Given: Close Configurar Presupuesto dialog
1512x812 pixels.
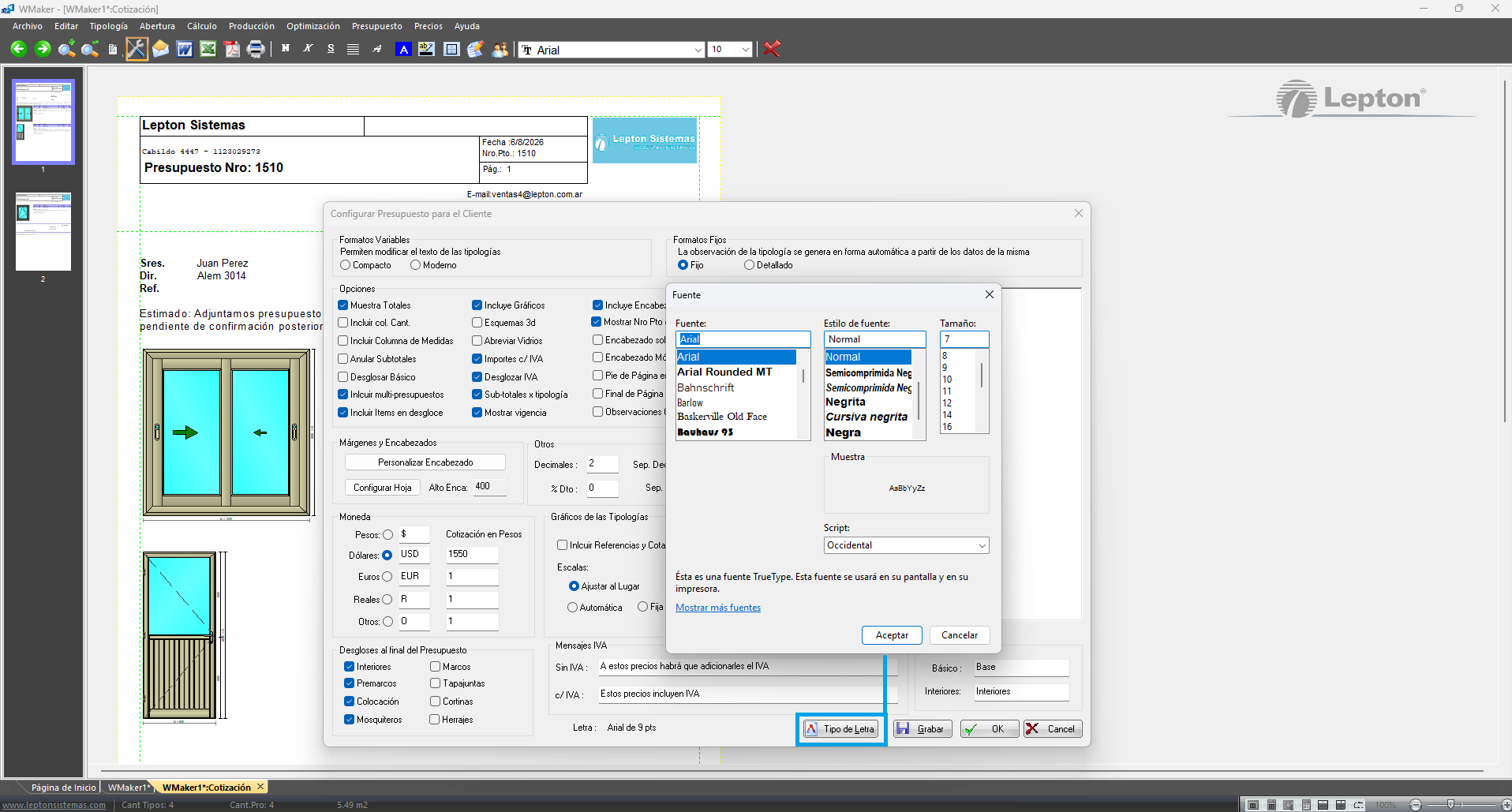Looking at the screenshot, I should click(x=1079, y=213).
